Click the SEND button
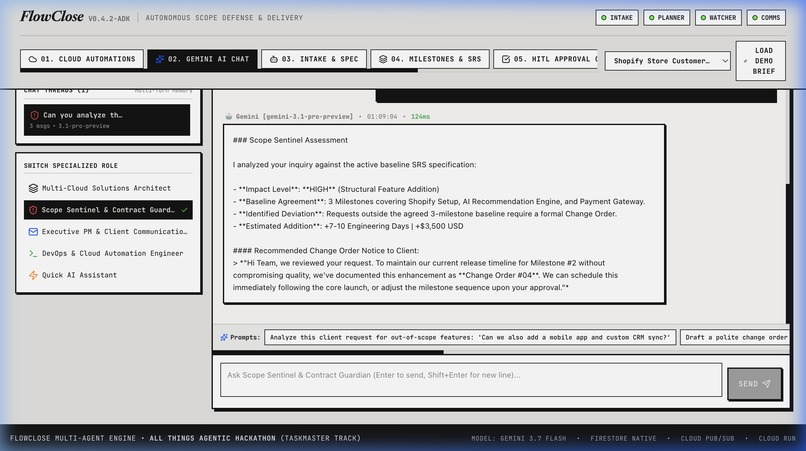 [x=754, y=384]
